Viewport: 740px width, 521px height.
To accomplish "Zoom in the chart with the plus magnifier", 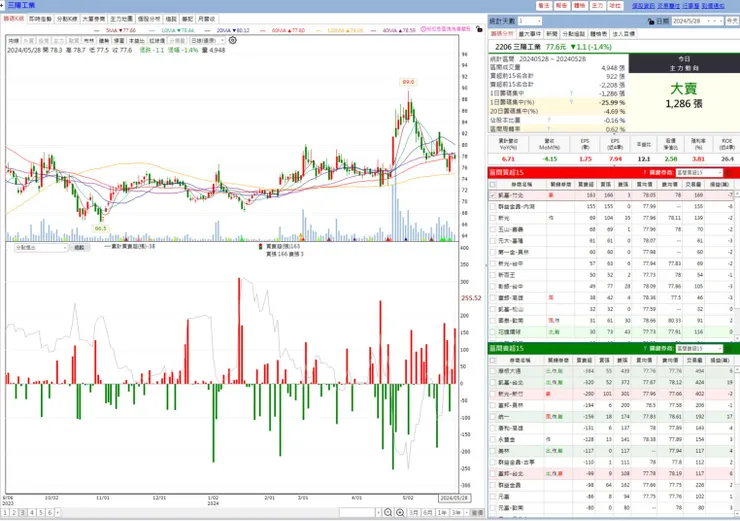I will click(x=400, y=513).
